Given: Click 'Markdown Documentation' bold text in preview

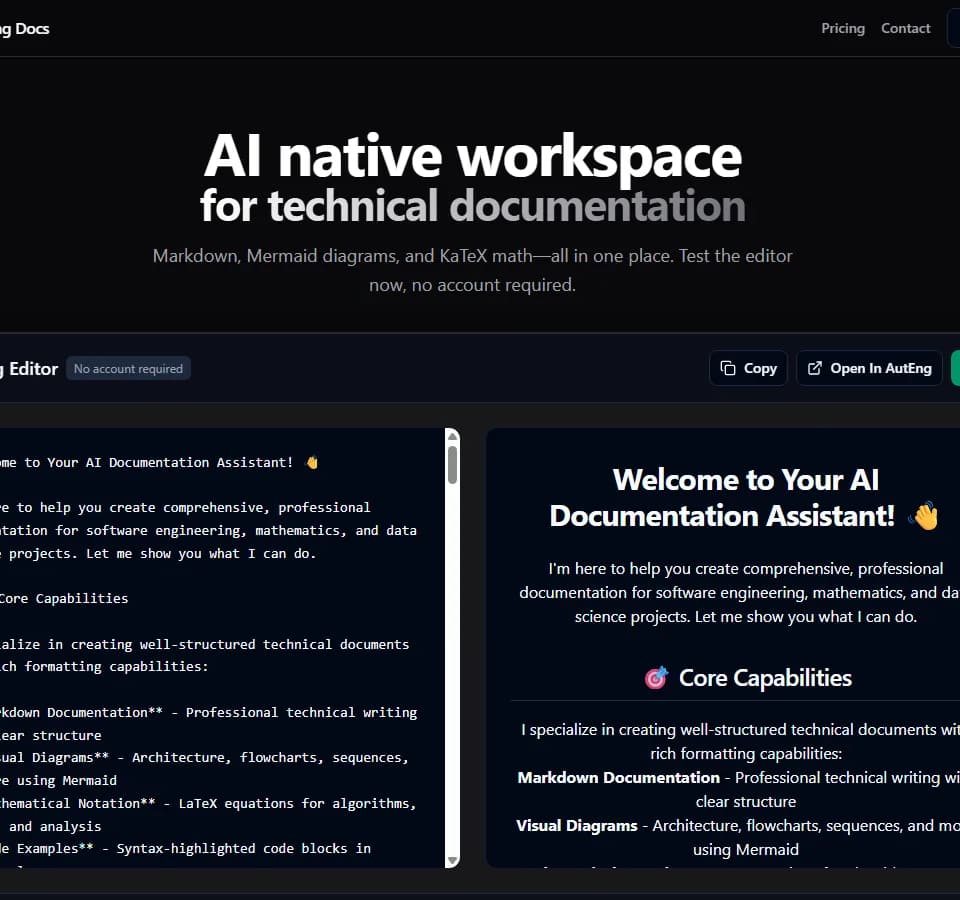Looking at the screenshot, I should click(618, 778).
